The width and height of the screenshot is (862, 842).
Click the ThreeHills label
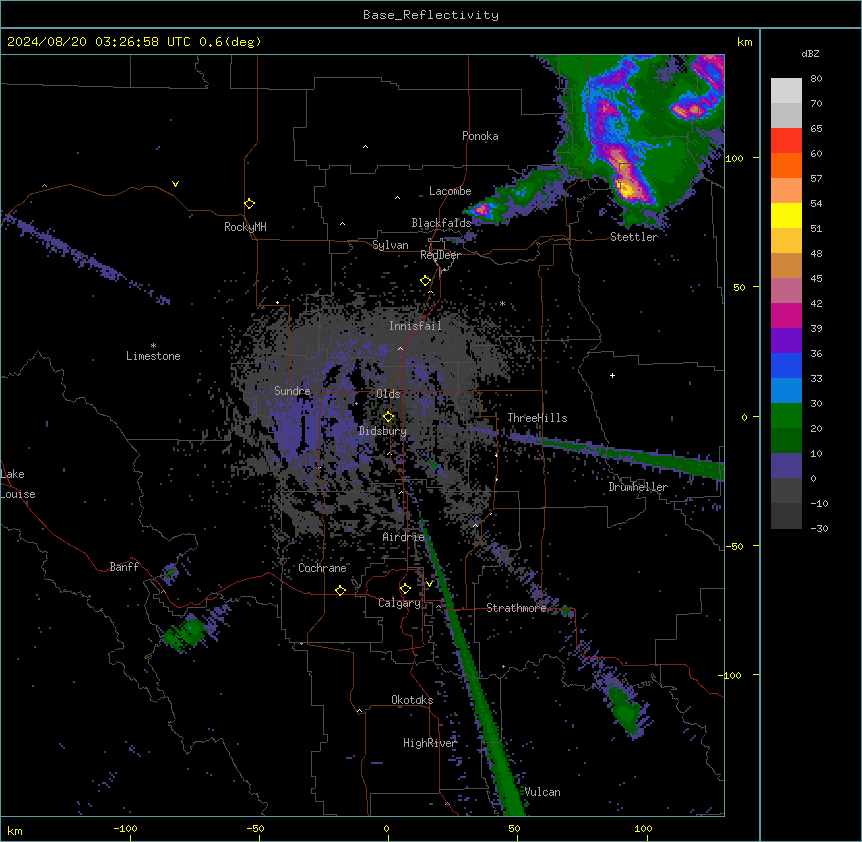tap(537, 418)
